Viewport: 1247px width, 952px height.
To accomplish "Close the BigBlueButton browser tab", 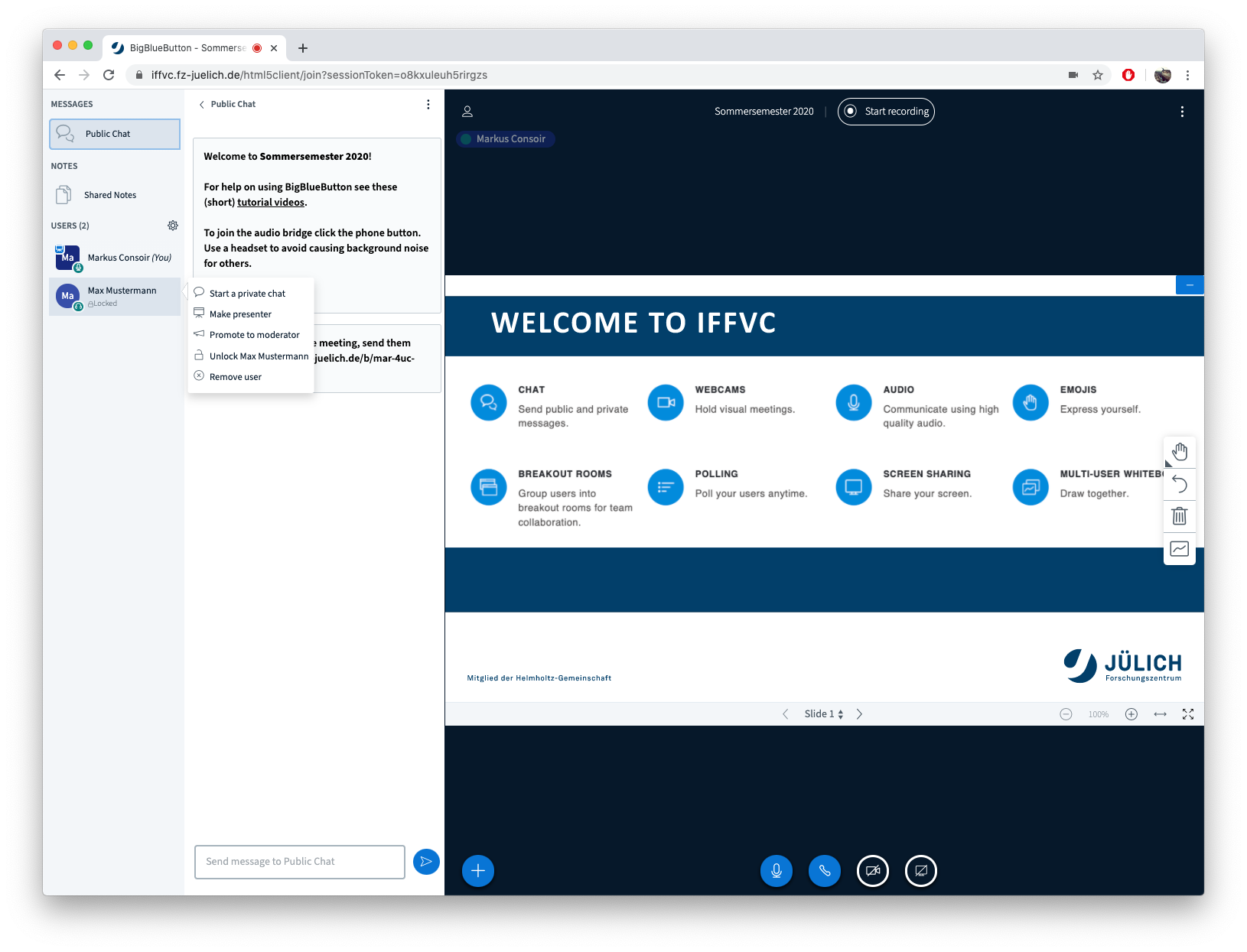I will [x=274, y=48].
